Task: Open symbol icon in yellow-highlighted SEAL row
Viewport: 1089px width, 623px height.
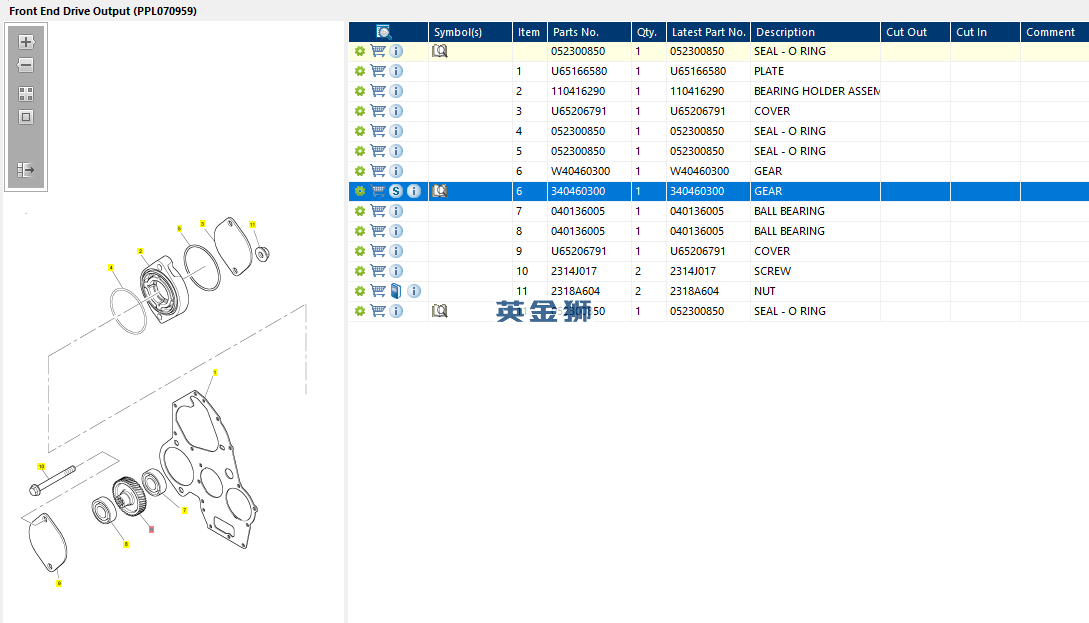Action: tap(440, 51)
